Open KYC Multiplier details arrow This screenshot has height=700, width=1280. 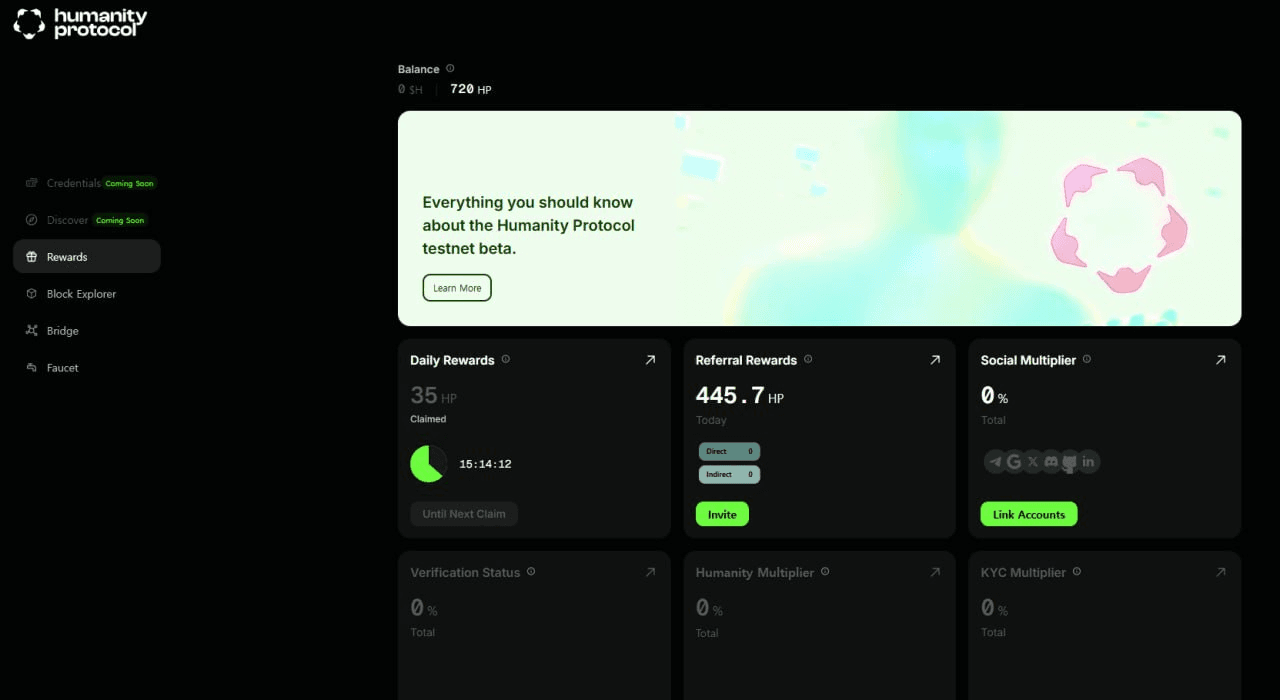(1220, 572)
